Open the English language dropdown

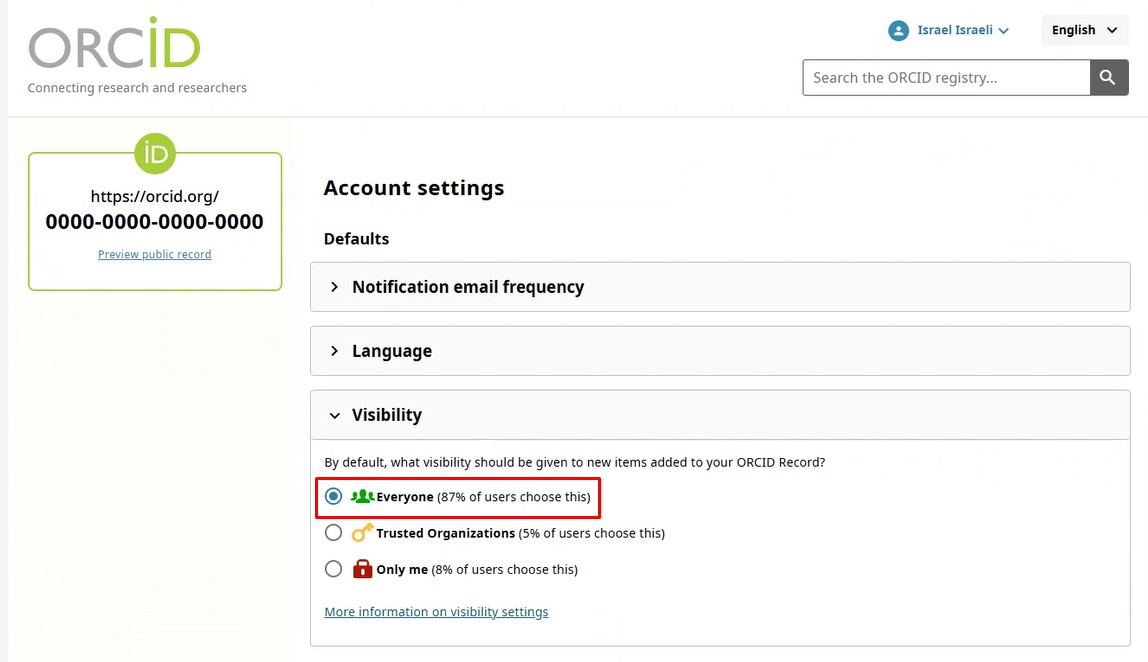point(1084,30)
